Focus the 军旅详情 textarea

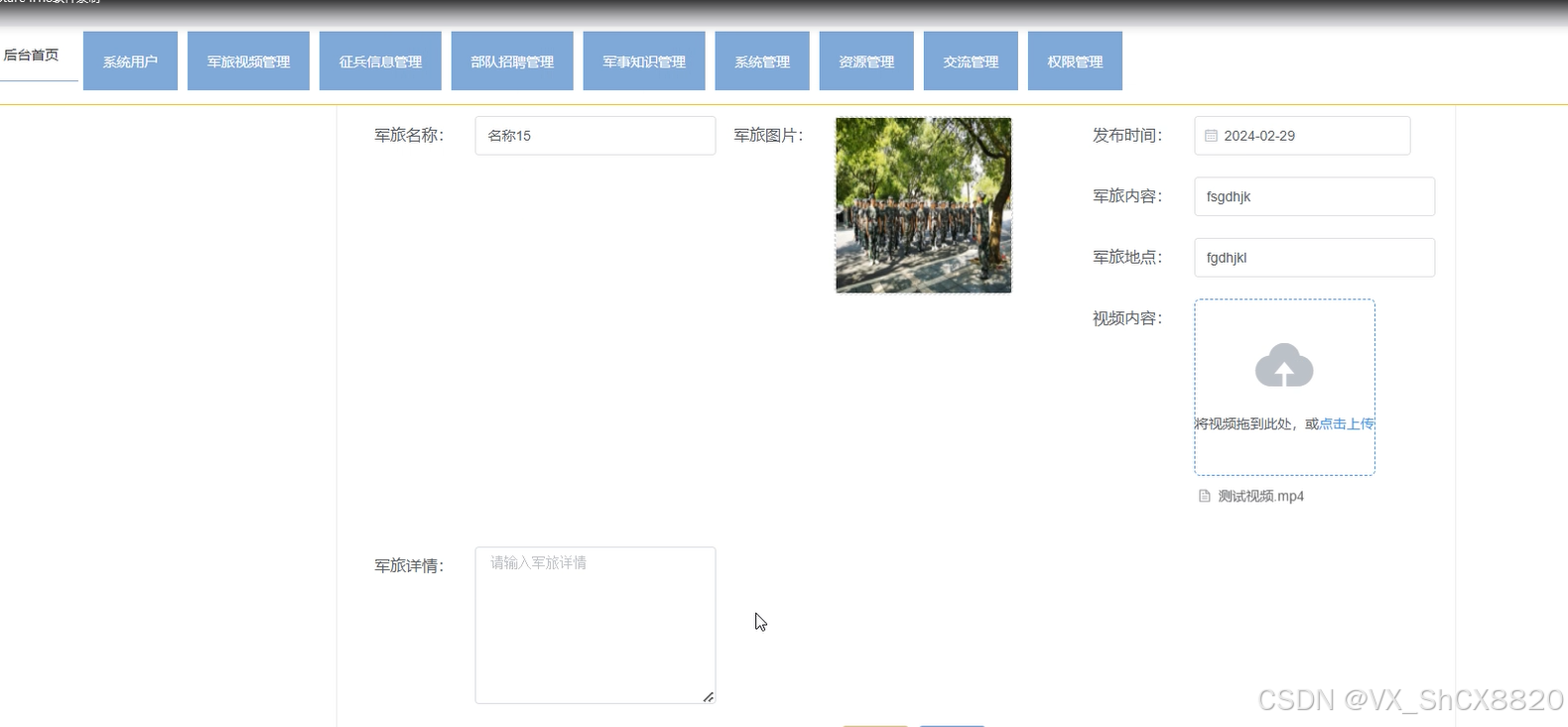pos(595,625)
